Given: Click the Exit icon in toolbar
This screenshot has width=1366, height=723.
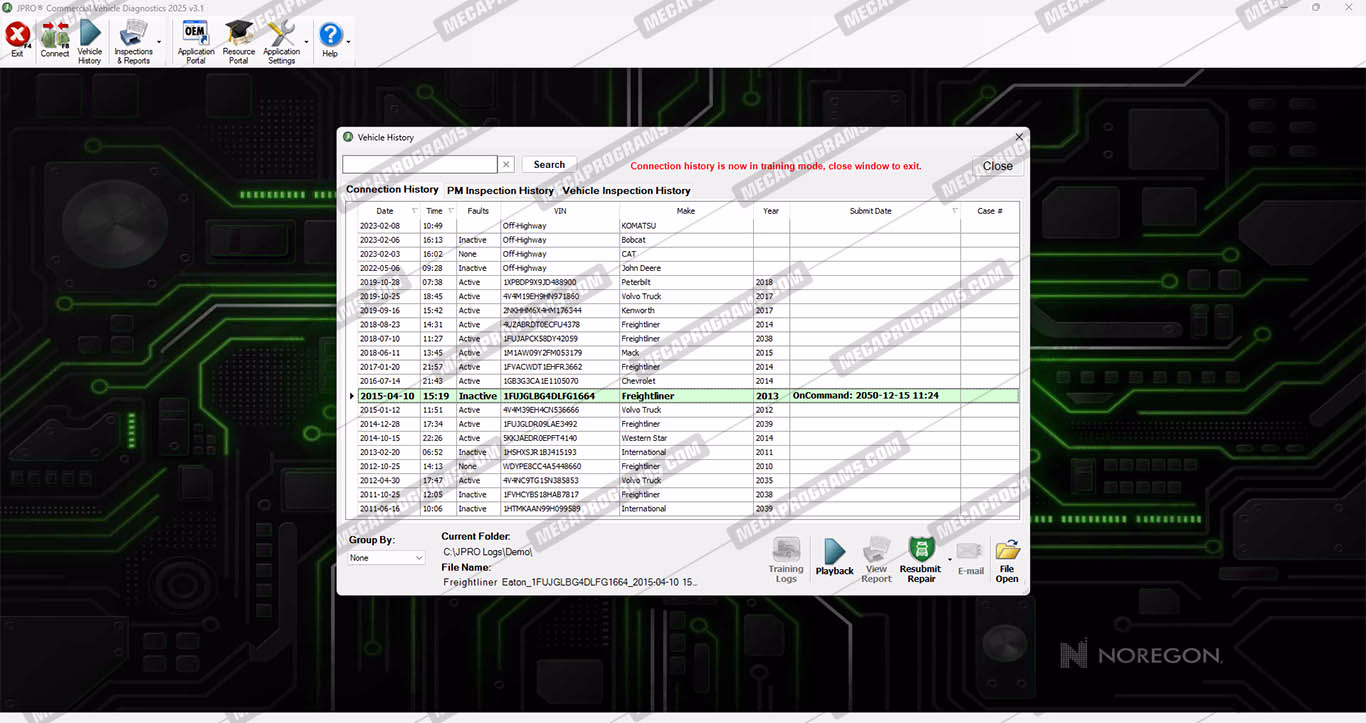Looking at the screenshot, I should point(17,38).
